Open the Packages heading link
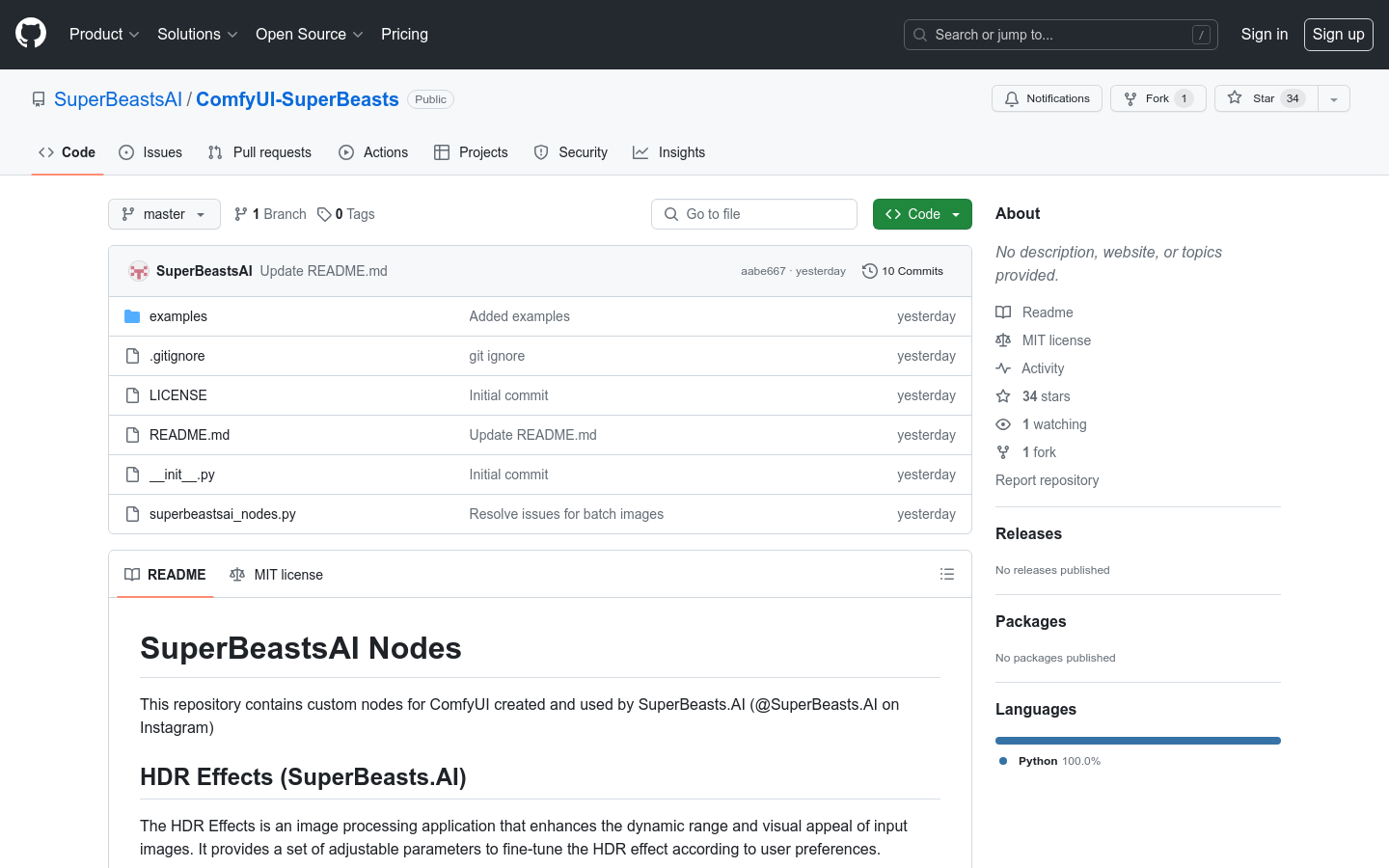The height and width of the screenshot is (868, 1389). [x=1030, y=621]
